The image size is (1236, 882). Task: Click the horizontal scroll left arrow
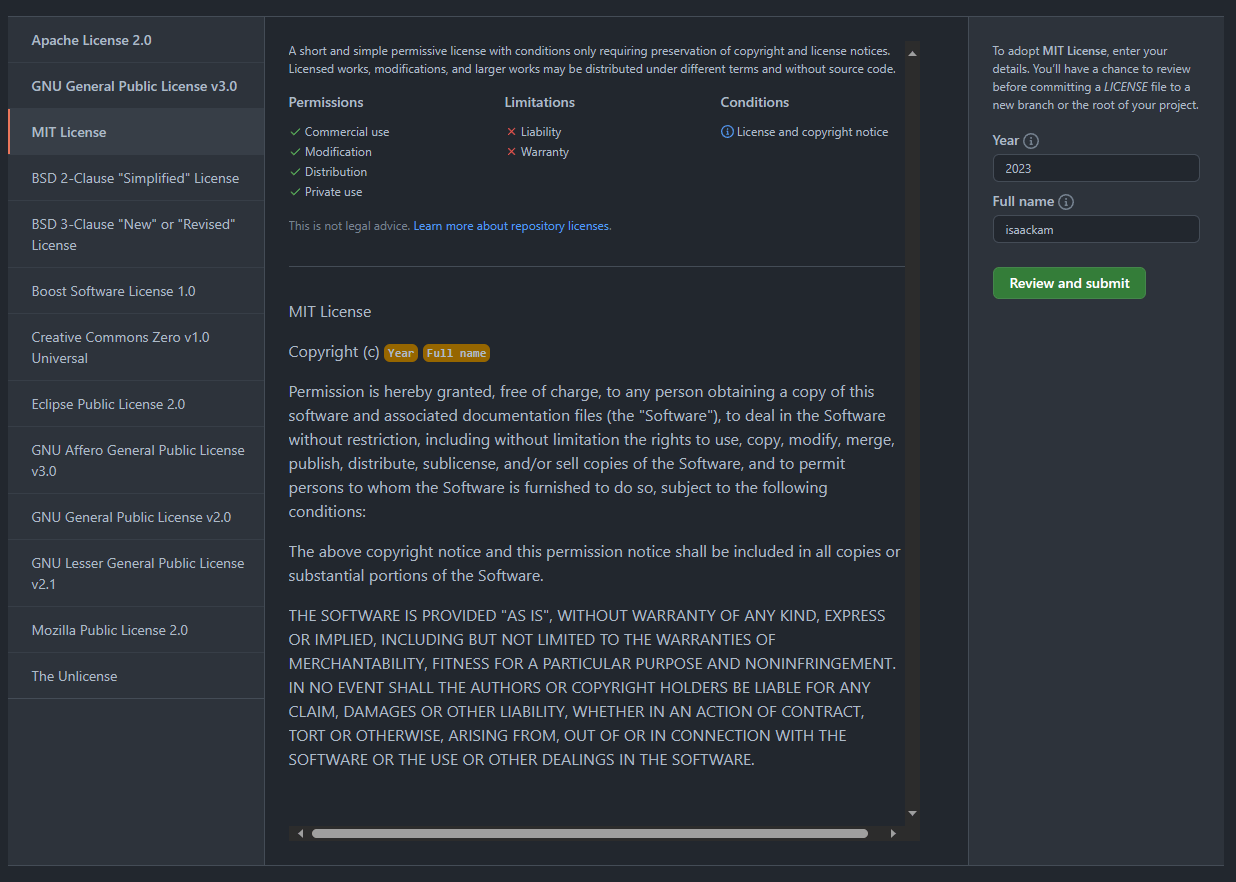point(300,833)
